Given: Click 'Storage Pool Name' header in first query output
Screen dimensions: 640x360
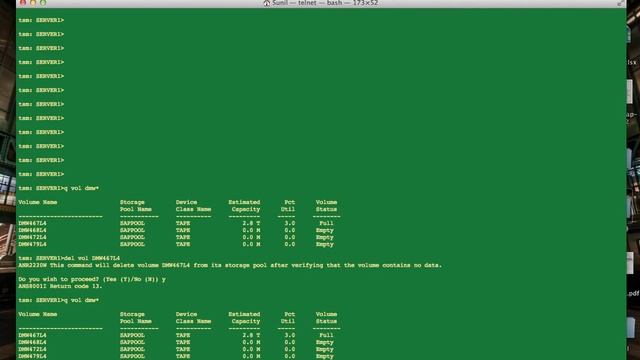Looking at the screenshot, I should click(136, 206).
